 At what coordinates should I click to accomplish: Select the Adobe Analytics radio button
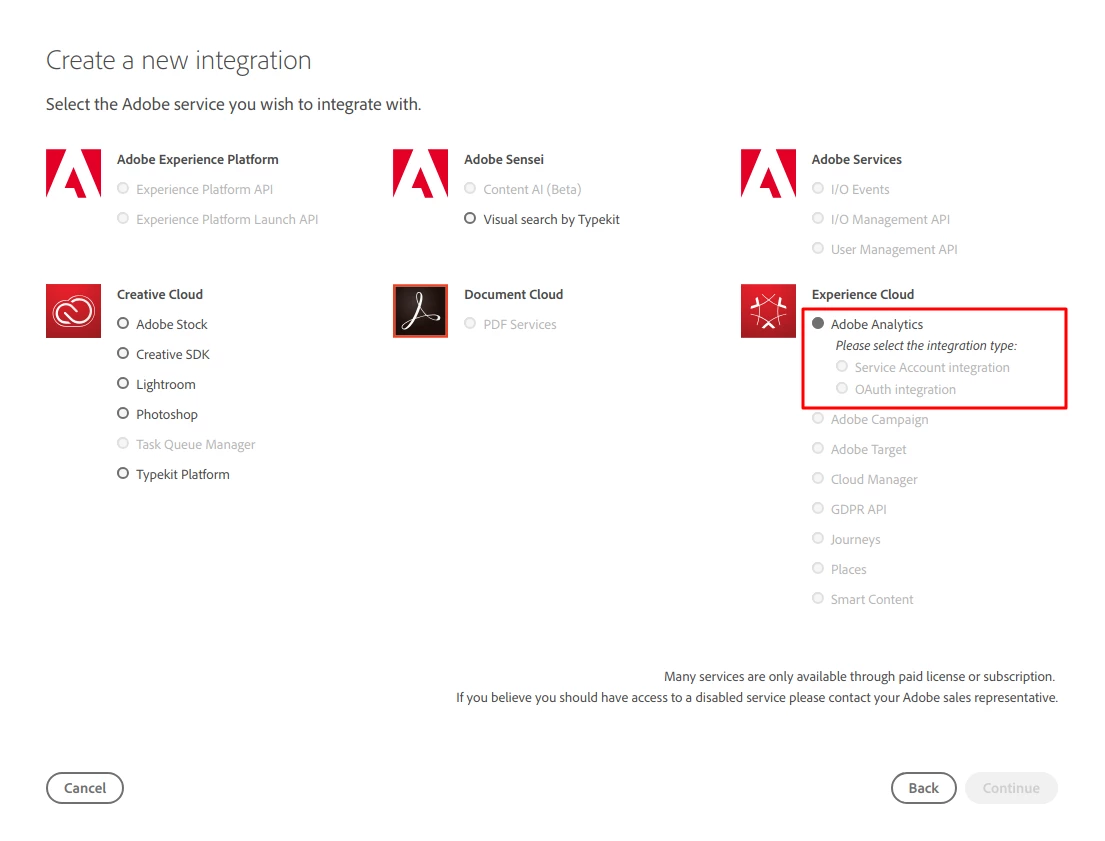817,324
